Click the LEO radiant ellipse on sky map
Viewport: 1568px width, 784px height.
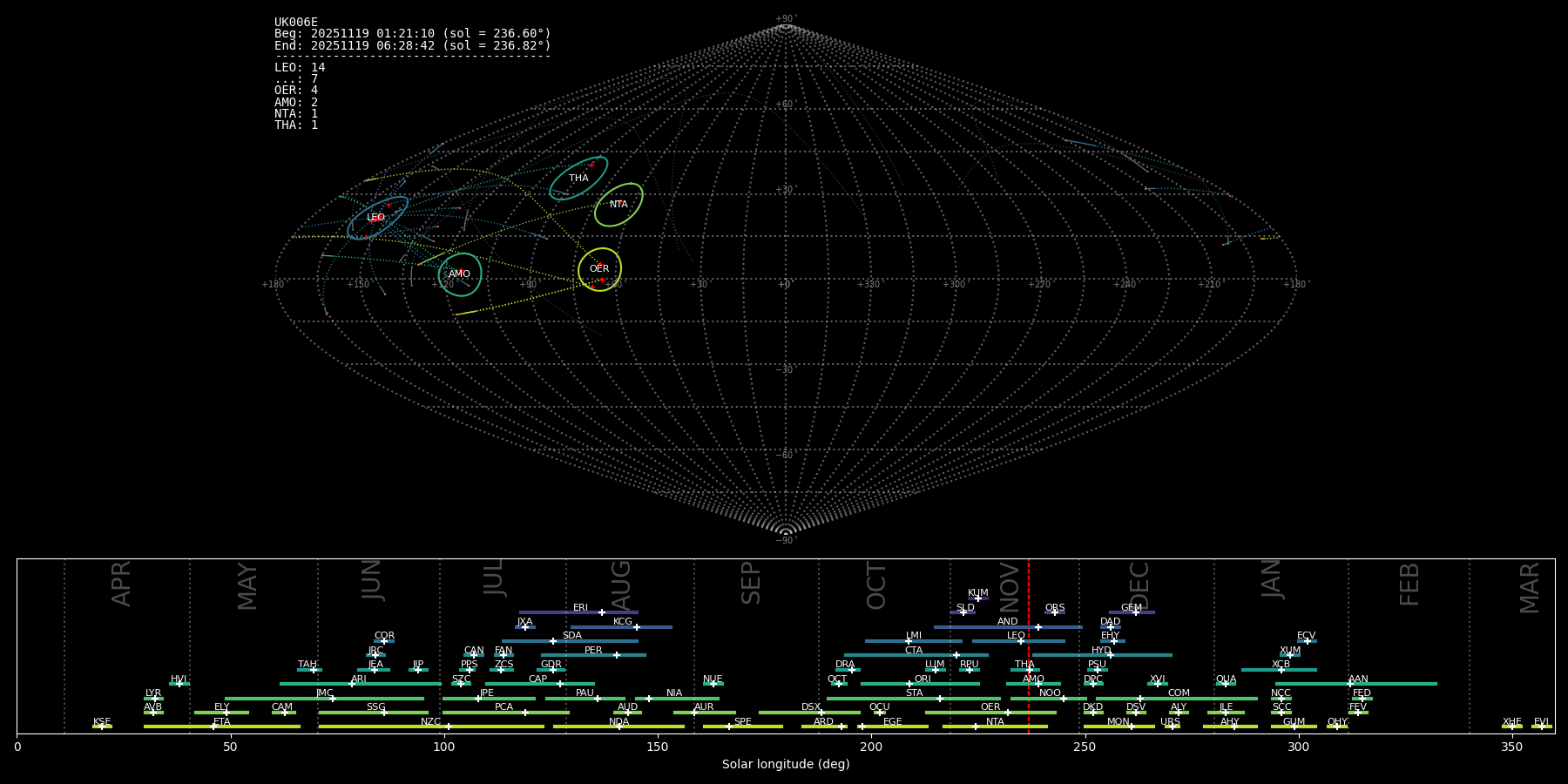[x=377, y=218]
